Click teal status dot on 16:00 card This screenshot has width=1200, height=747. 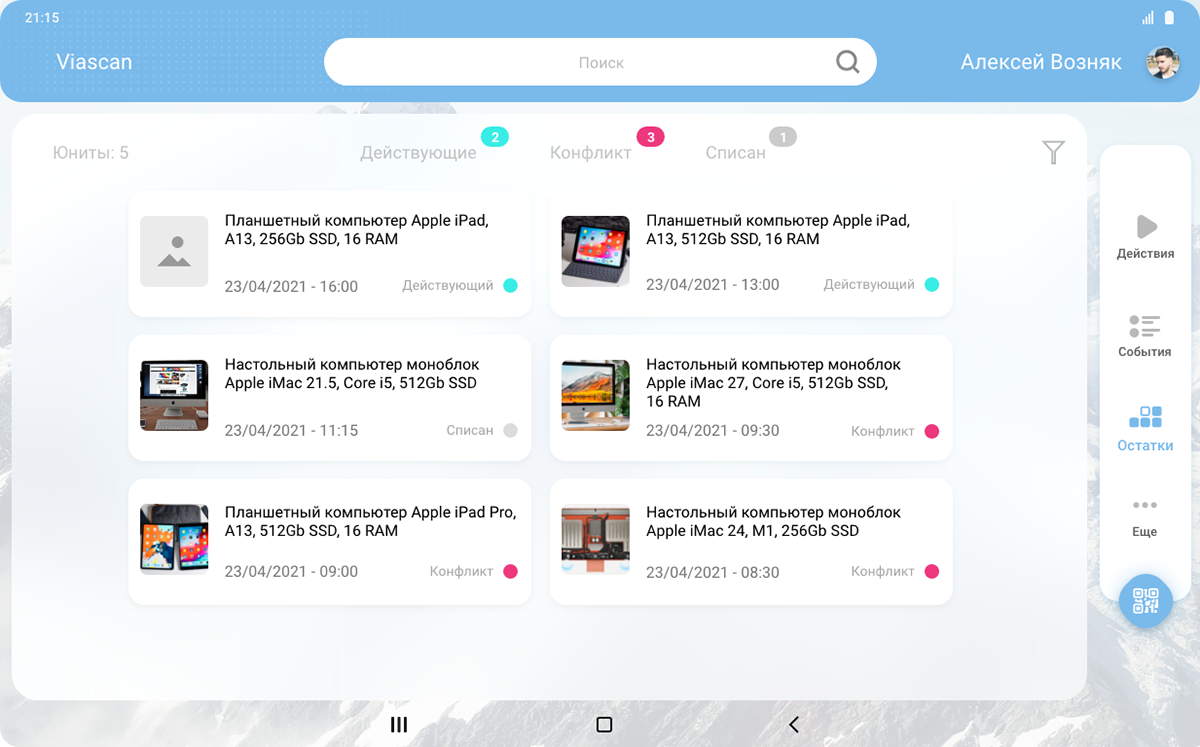(x=510, y=286)
